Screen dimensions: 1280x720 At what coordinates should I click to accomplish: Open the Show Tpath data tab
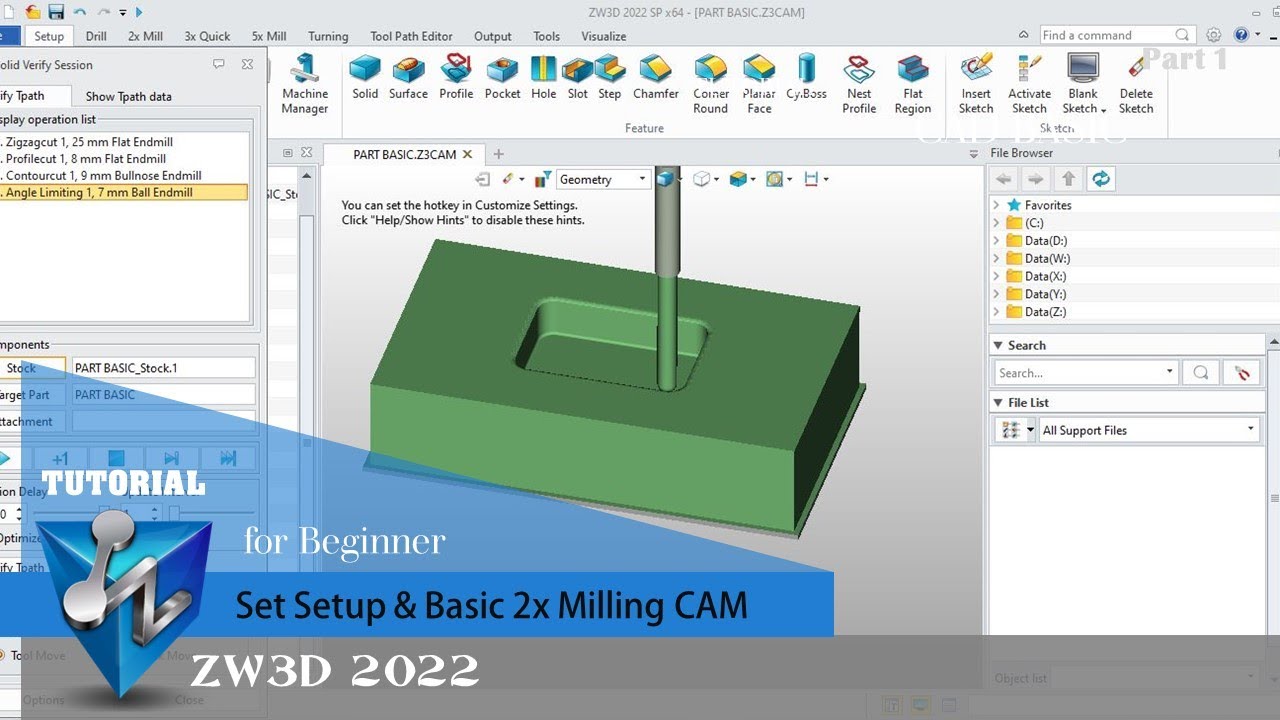(x=128, y=96)
